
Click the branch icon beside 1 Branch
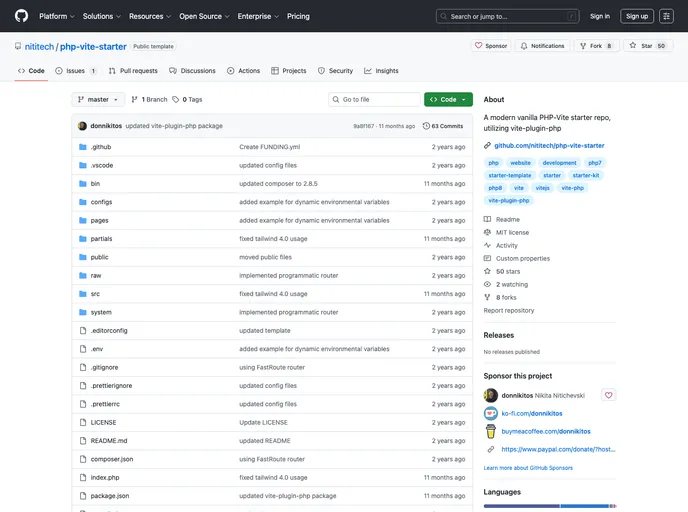pyautogui.click(x=135, y=100)
